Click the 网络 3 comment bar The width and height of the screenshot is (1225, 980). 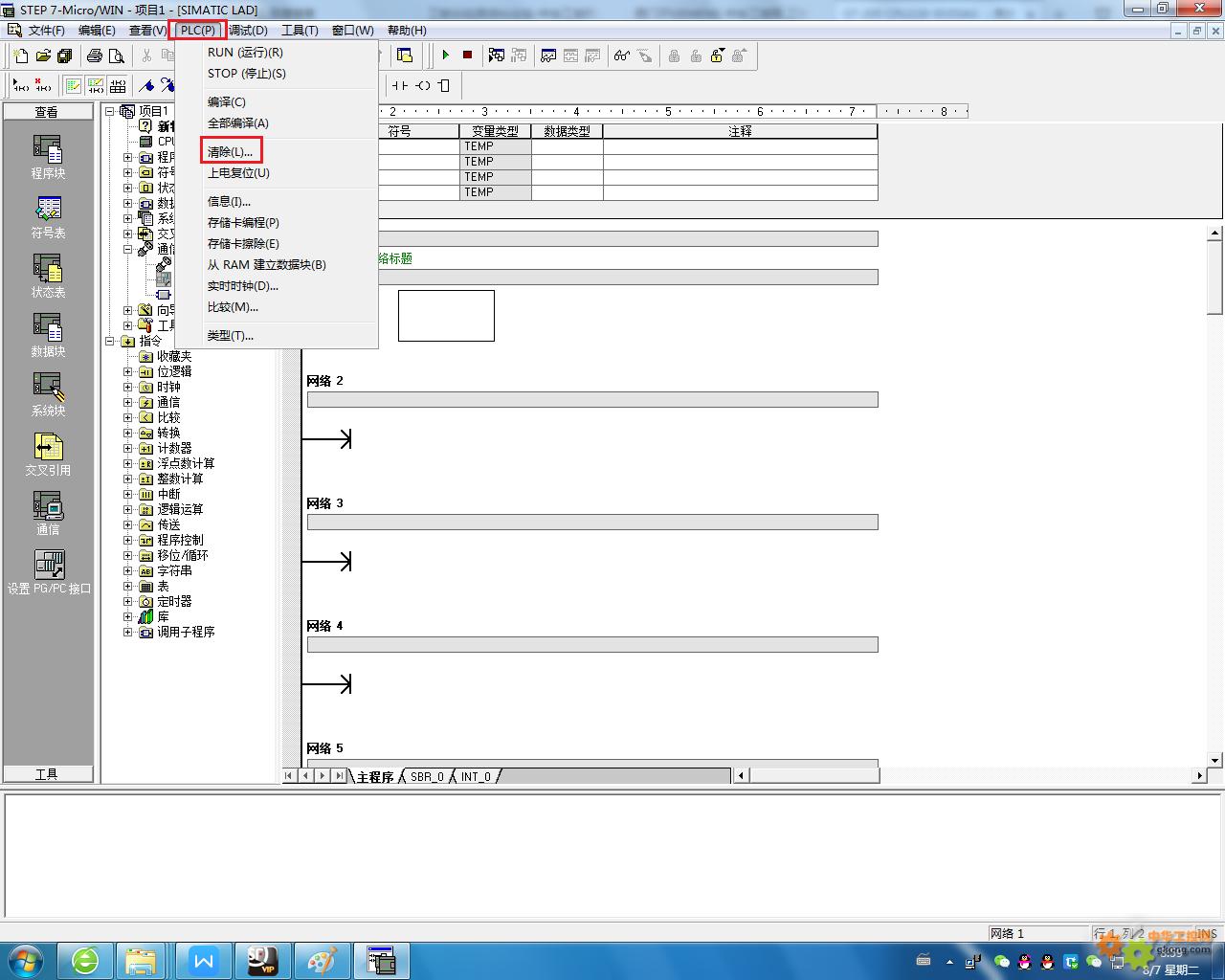pyautogui.click(x=592, y=523)
